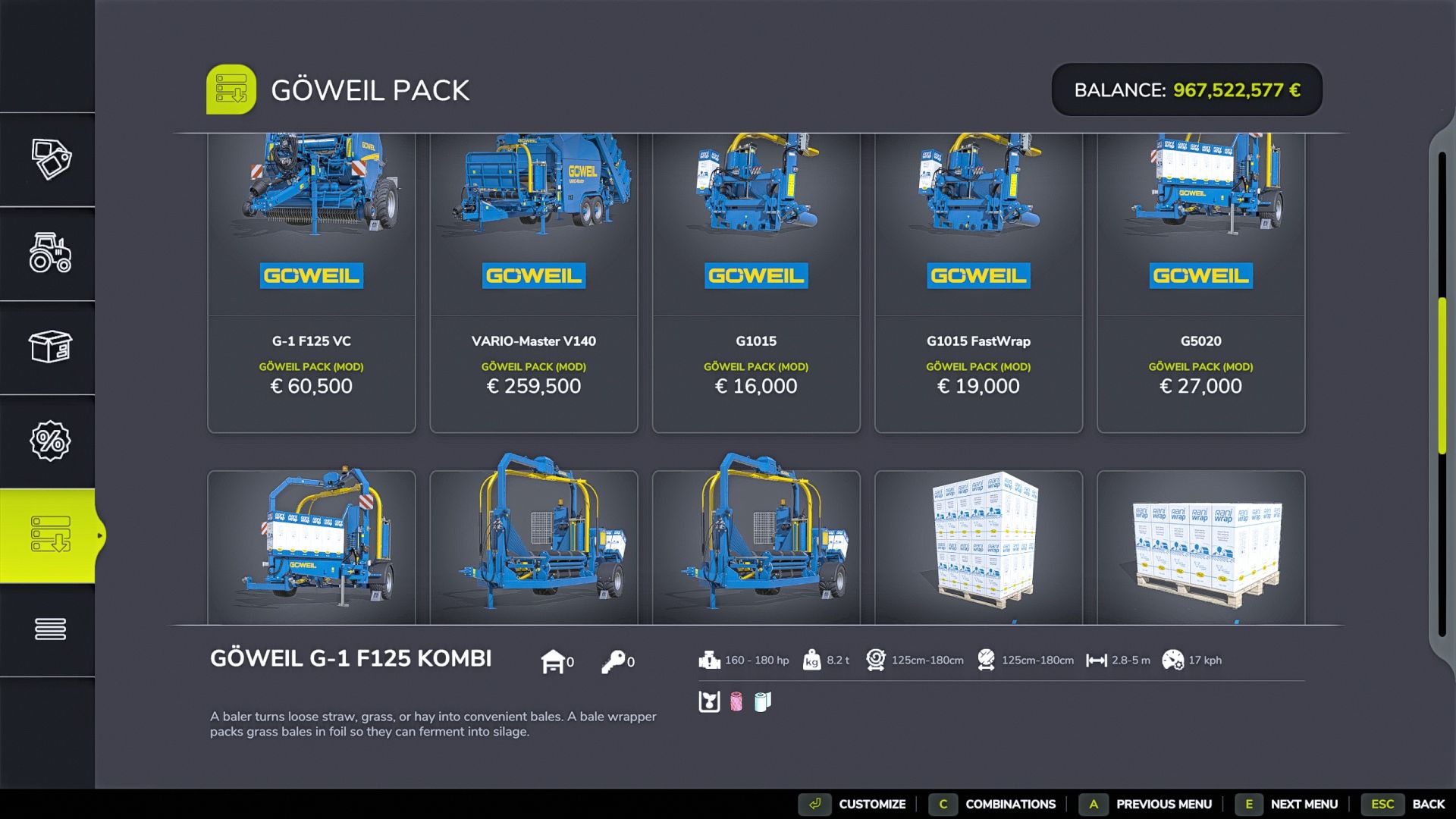1456x819 pixels.
Task: Click the A key Previous Menu icon
Action: point(1094,804)
